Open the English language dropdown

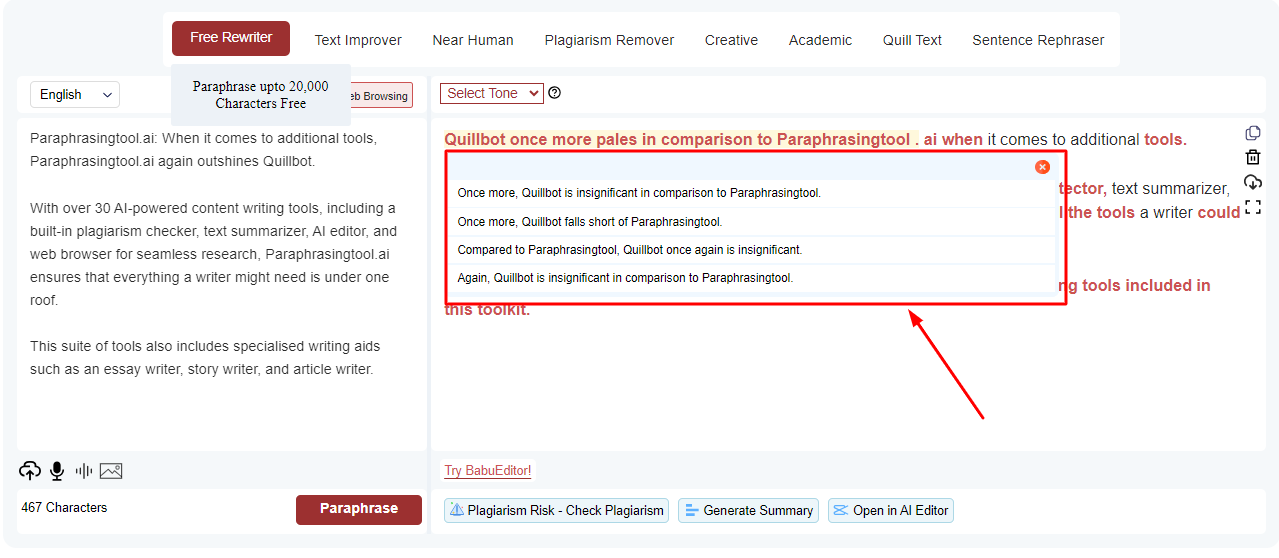(x=75, y=95)
